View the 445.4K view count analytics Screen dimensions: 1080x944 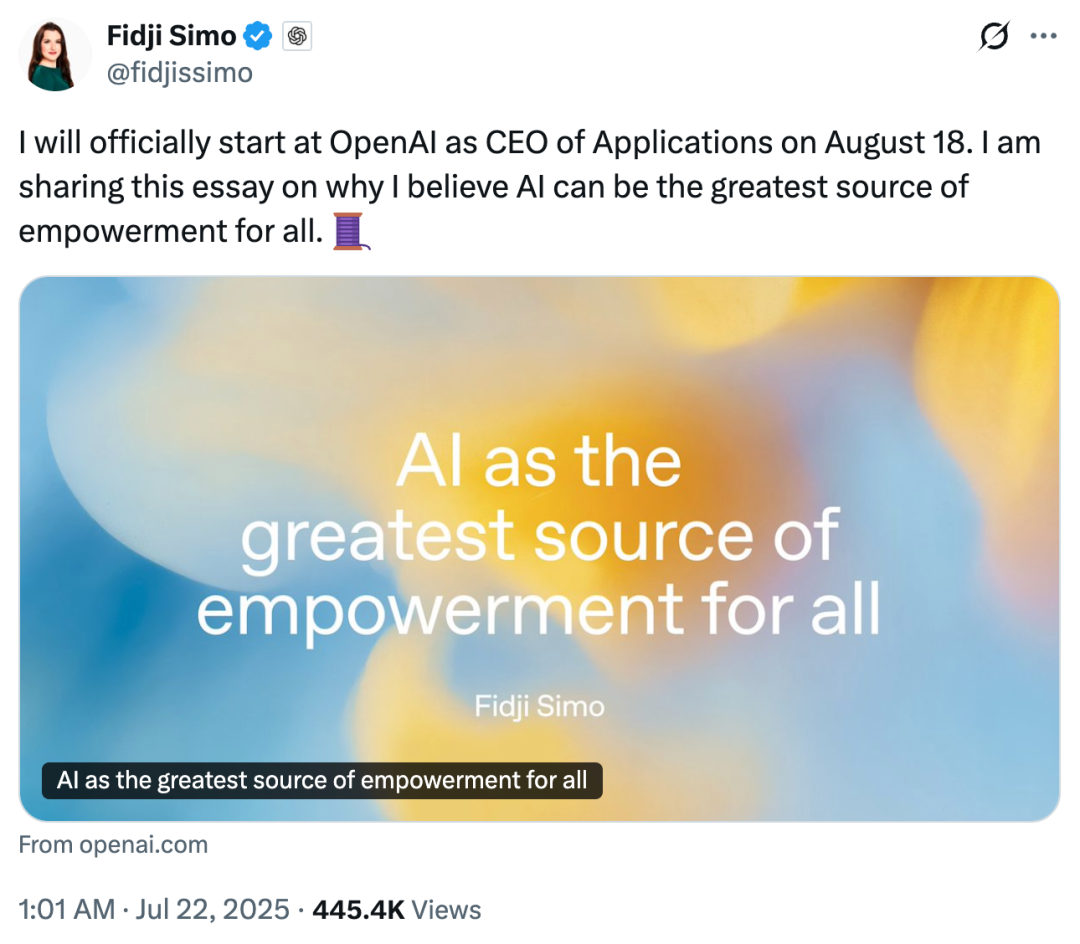pos(358,910)
